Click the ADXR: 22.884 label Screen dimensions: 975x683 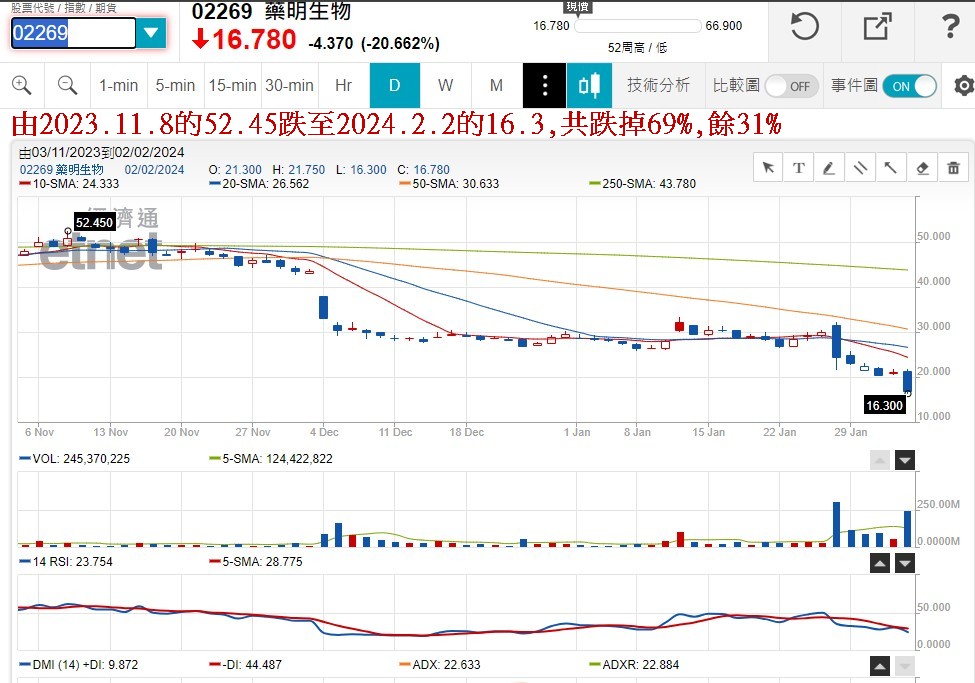click(634, 664)
